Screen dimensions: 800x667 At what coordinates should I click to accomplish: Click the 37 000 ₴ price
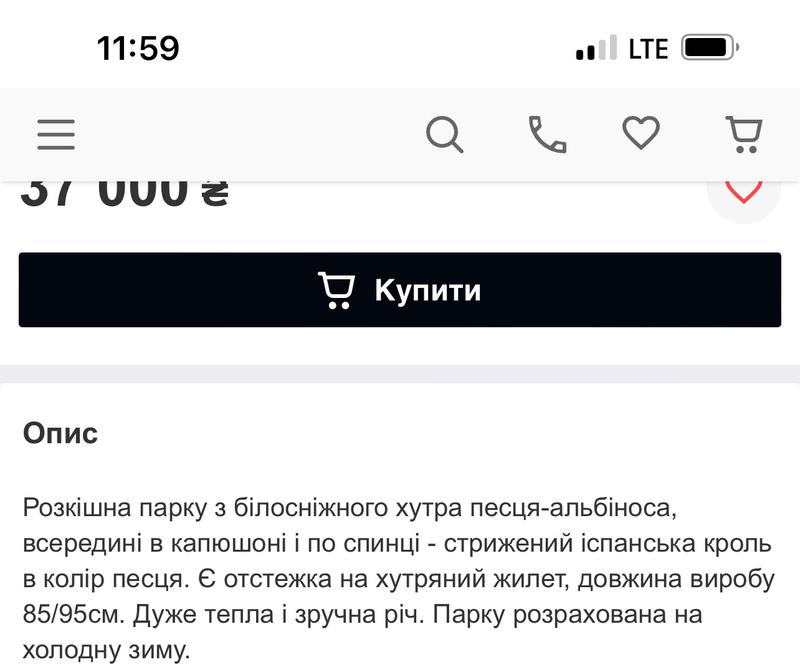[x=124, y=194]
